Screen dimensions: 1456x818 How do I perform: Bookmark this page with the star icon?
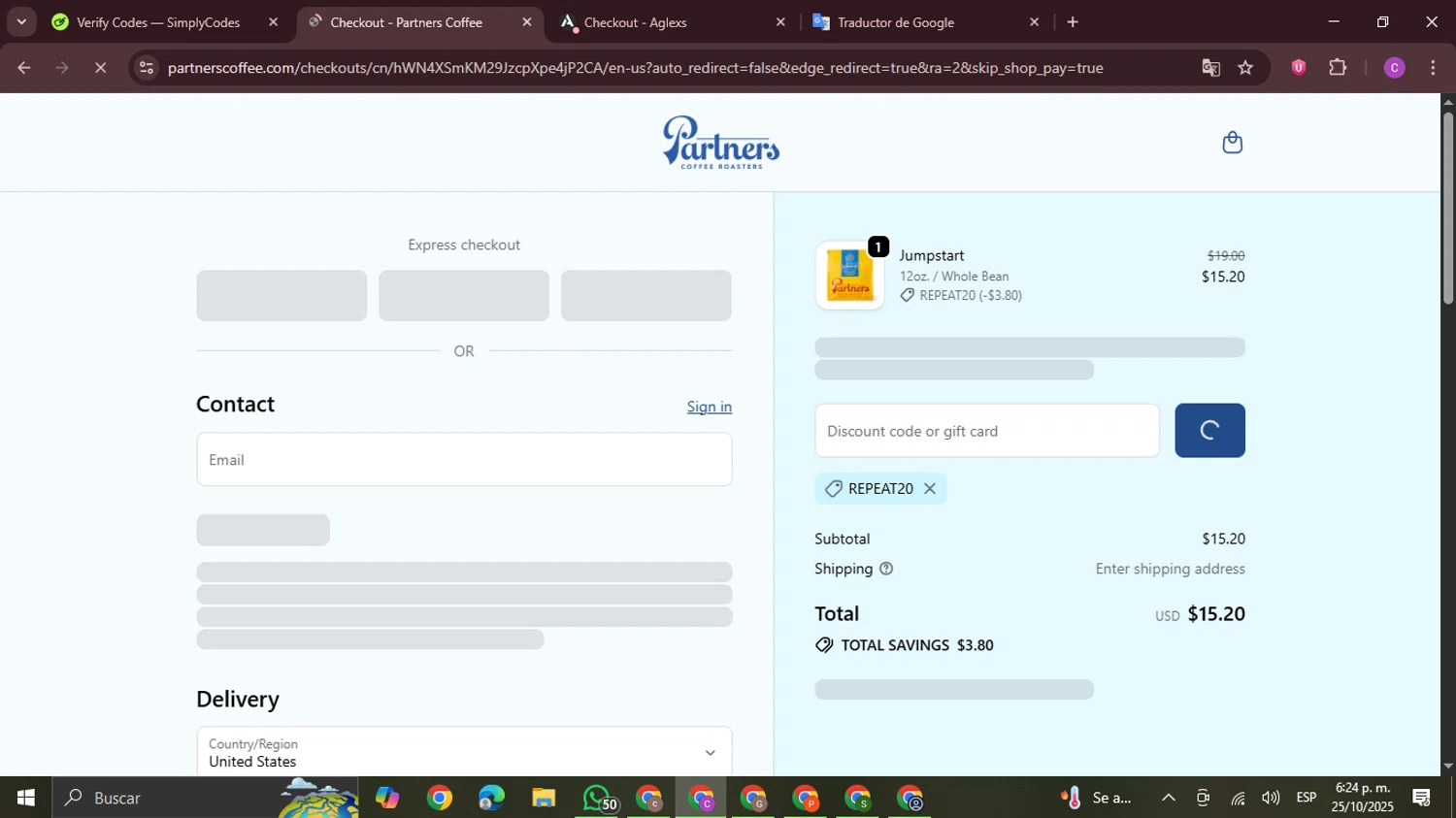click(x=1245, y=68)
